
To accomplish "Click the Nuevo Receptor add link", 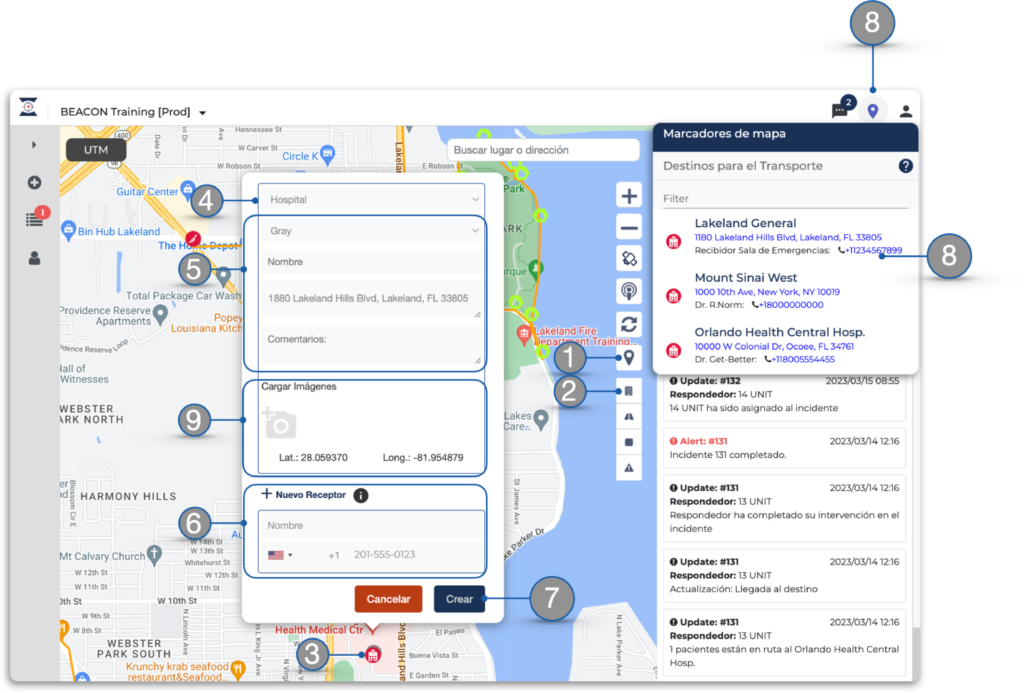I will (304, 494).
